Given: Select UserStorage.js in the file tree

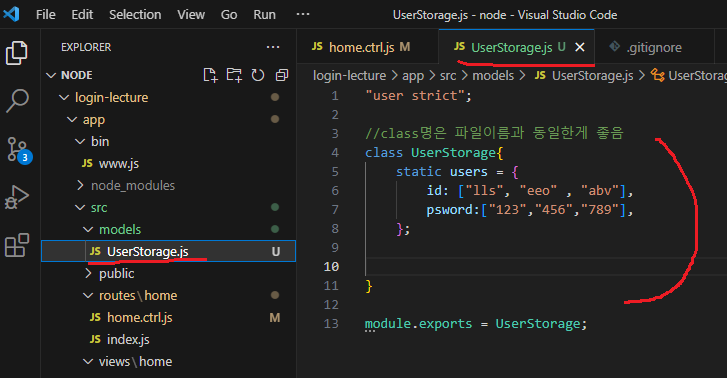Looking at the screenshot, I should point(168,251).
